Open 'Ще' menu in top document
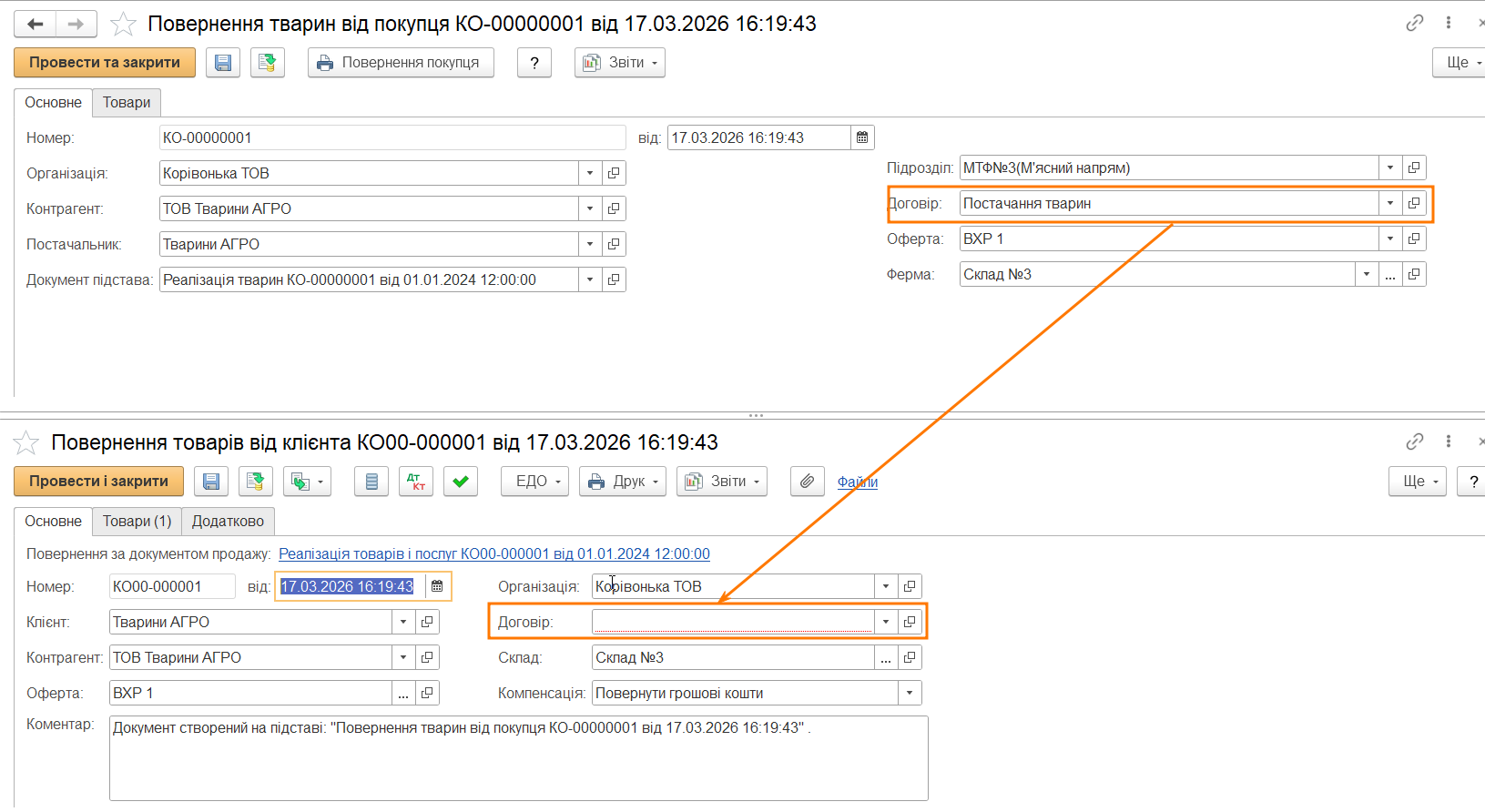Image resolution: width=1485 pixels, height=812 pixels. click(x=1460, y=63)
